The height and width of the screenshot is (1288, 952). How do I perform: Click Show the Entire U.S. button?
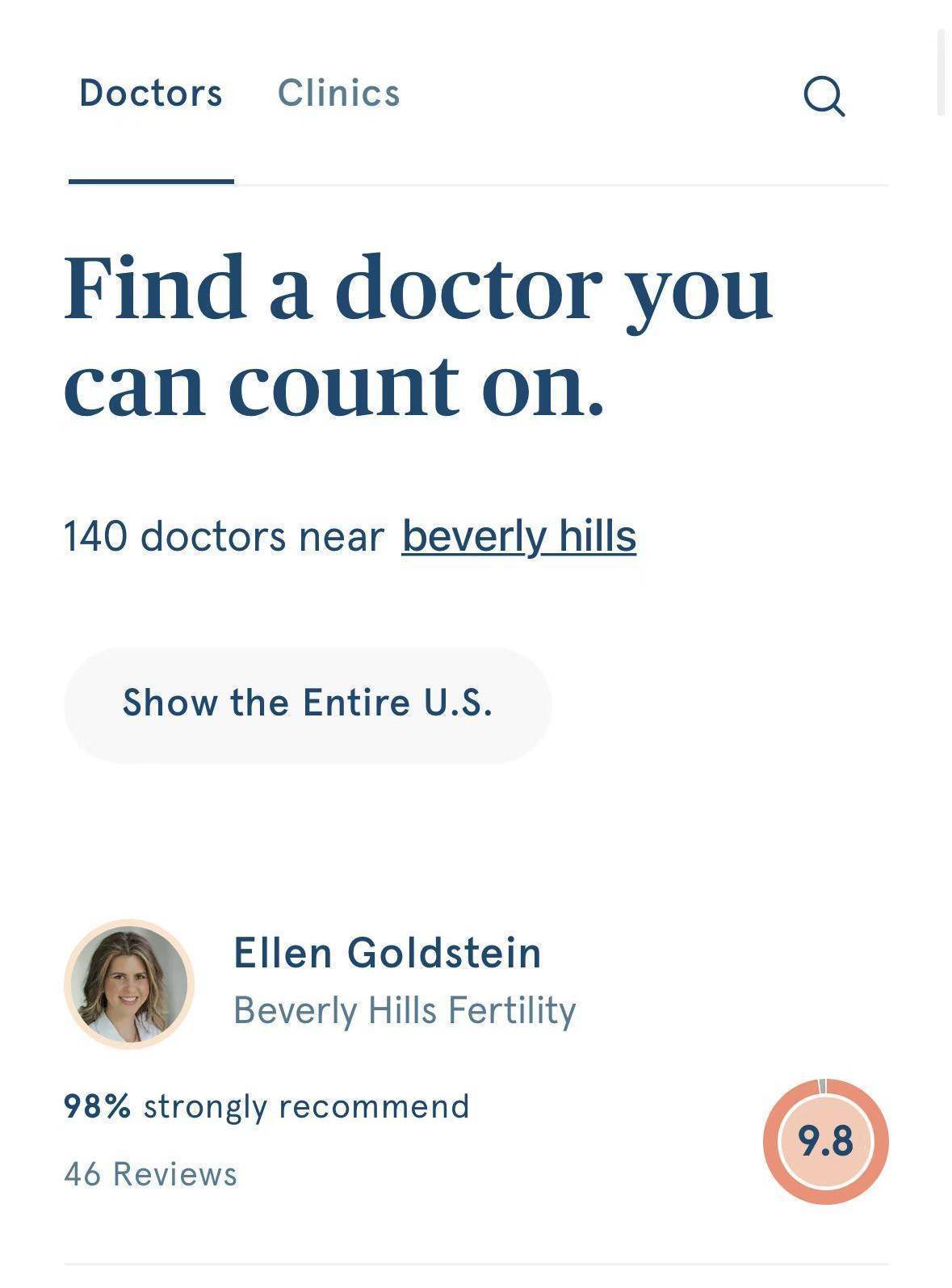tap(308, 703)
